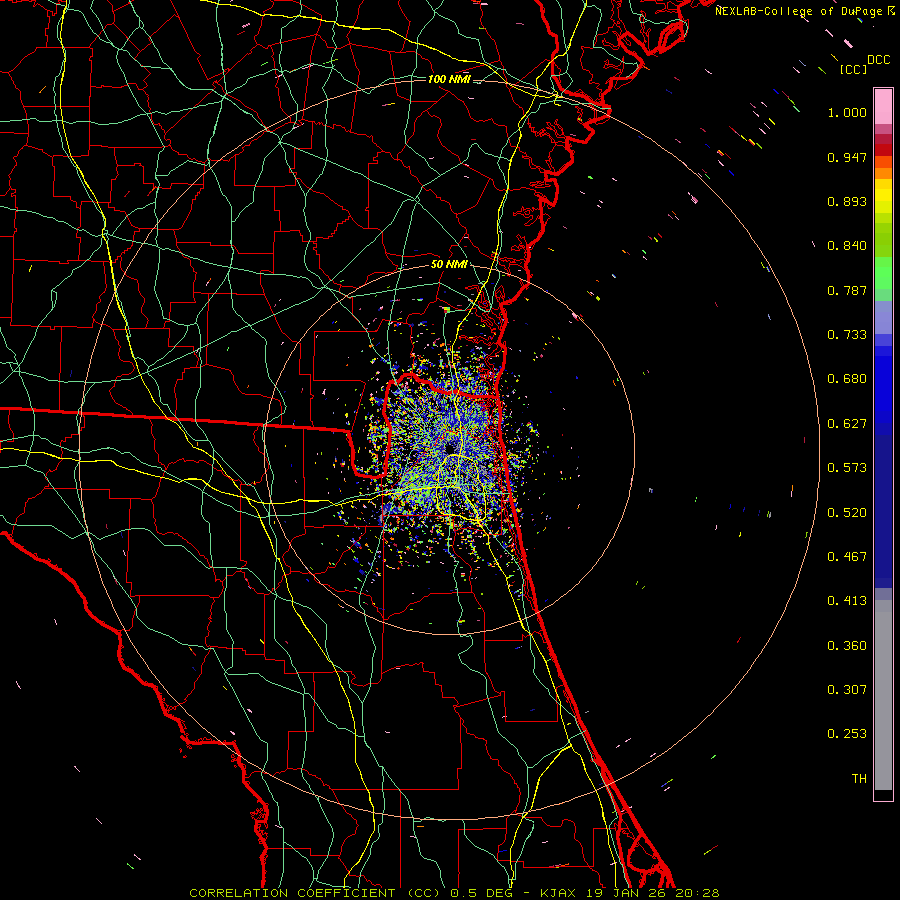Screen dimensions: 900x900
Task: Click the 0.413 legend value
Action: click(x=847, y=601)
